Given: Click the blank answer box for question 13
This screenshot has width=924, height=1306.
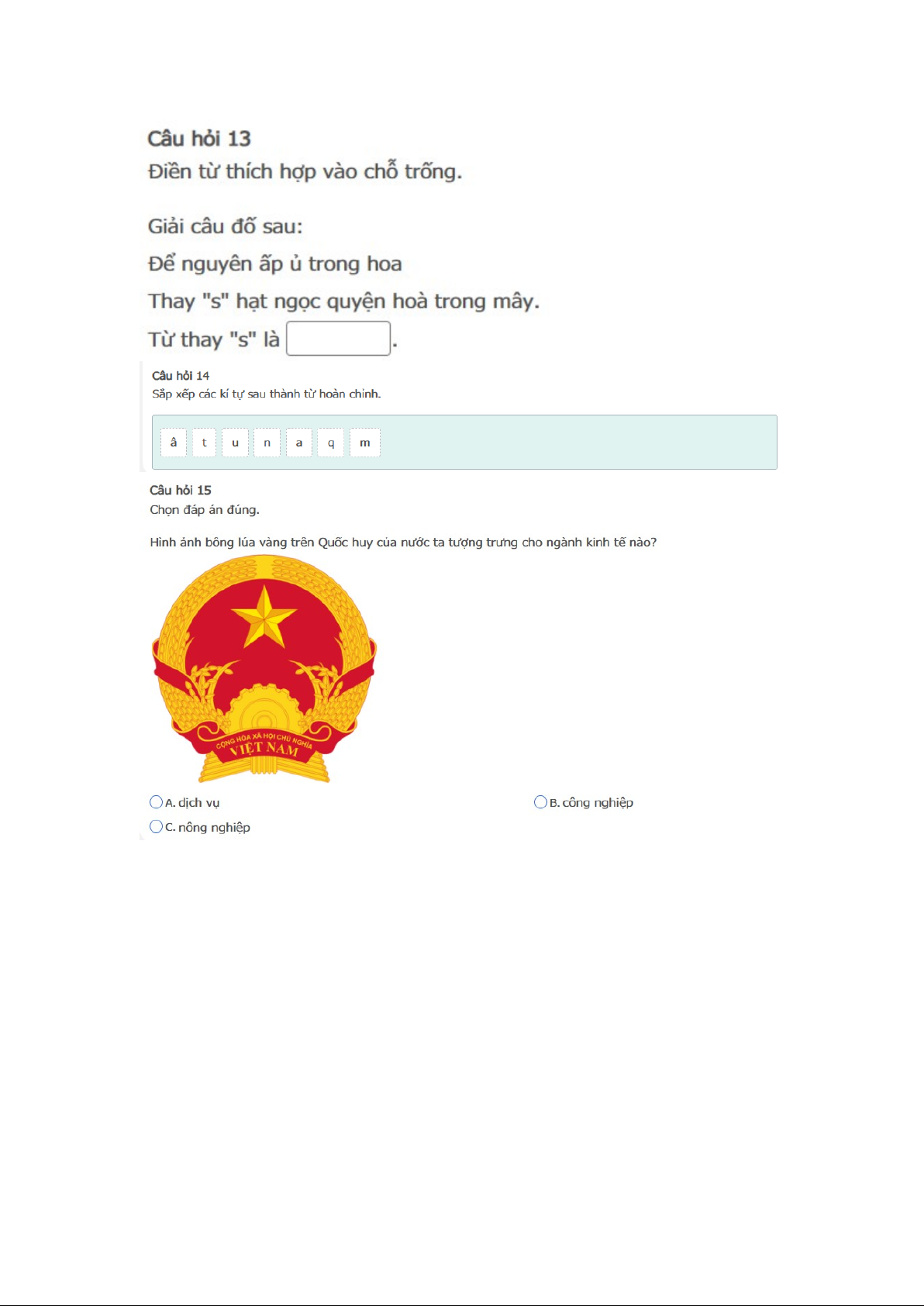Looking at the screenshot, I should click(x=338, y=339).
